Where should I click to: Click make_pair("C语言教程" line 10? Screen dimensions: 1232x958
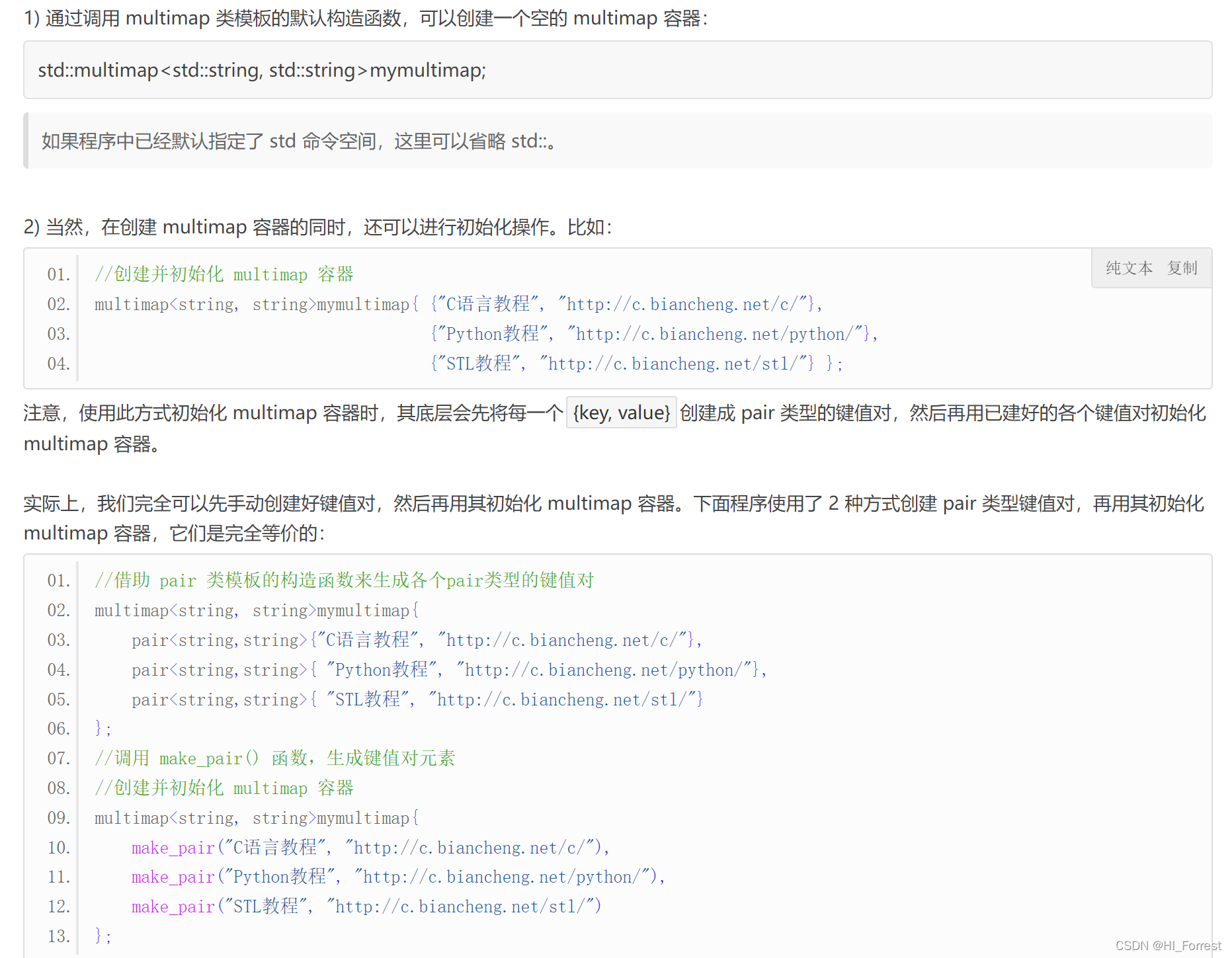pos(370,848)
